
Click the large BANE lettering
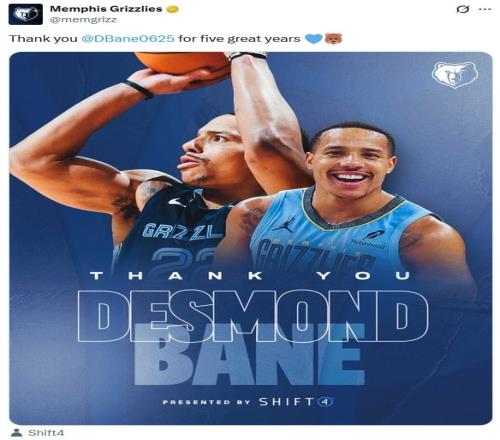click(x=249, y=355)
